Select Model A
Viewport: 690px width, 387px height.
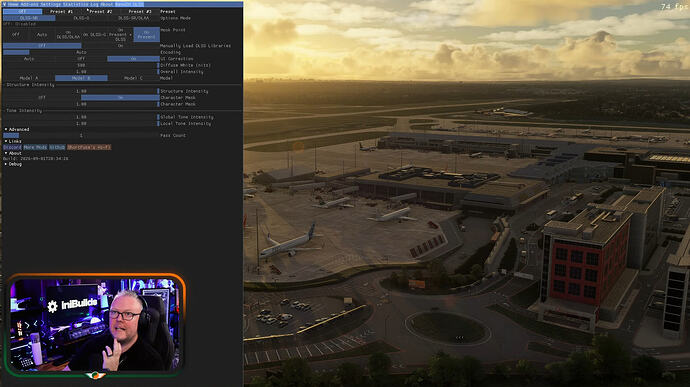point(29,78)
